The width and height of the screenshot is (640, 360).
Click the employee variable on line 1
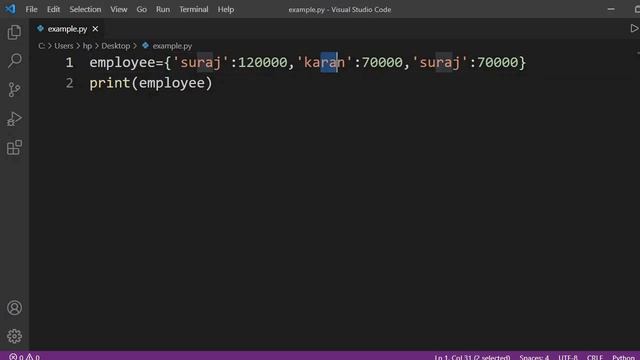coord(122,63)
